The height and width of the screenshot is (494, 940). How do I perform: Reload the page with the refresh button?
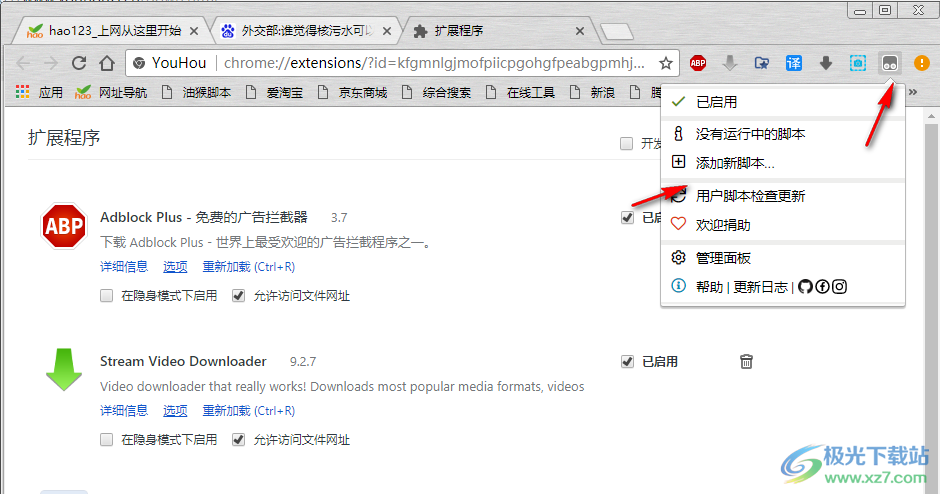[79, 63]
